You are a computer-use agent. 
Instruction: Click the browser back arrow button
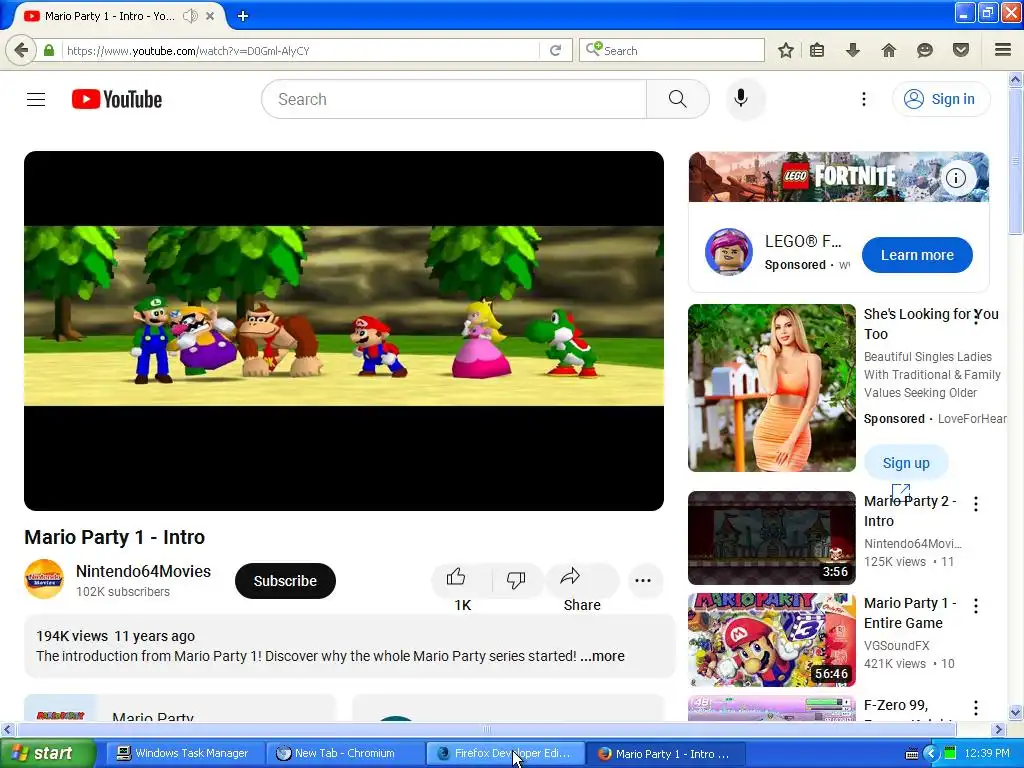[x=21, y=50]
